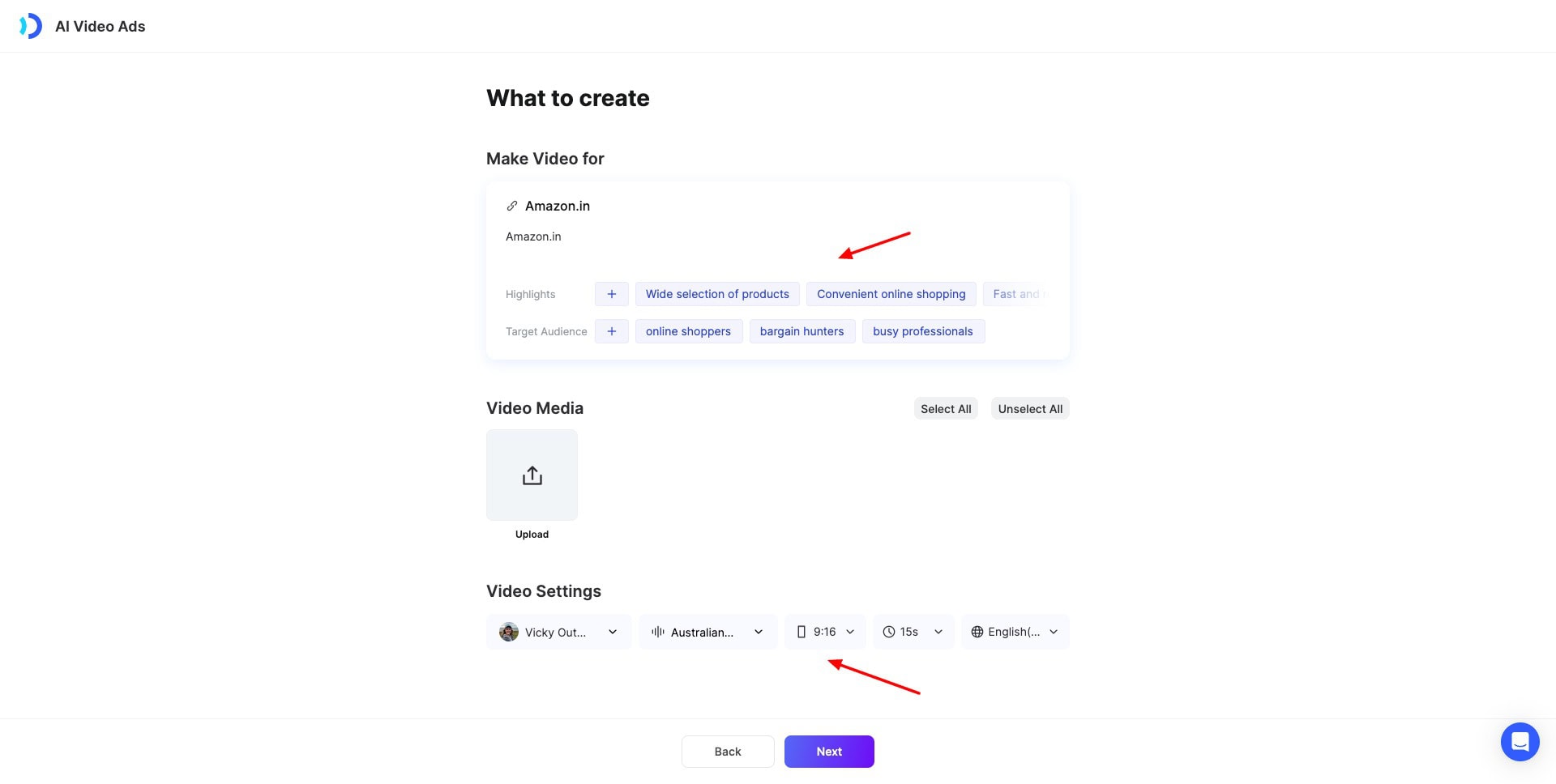Add a target audience with plus icon

611,331
